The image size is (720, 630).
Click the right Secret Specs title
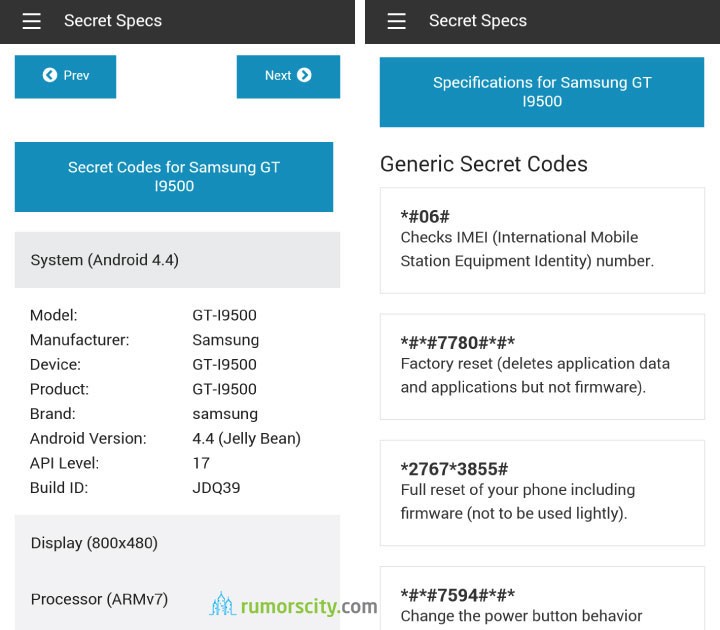478,21
